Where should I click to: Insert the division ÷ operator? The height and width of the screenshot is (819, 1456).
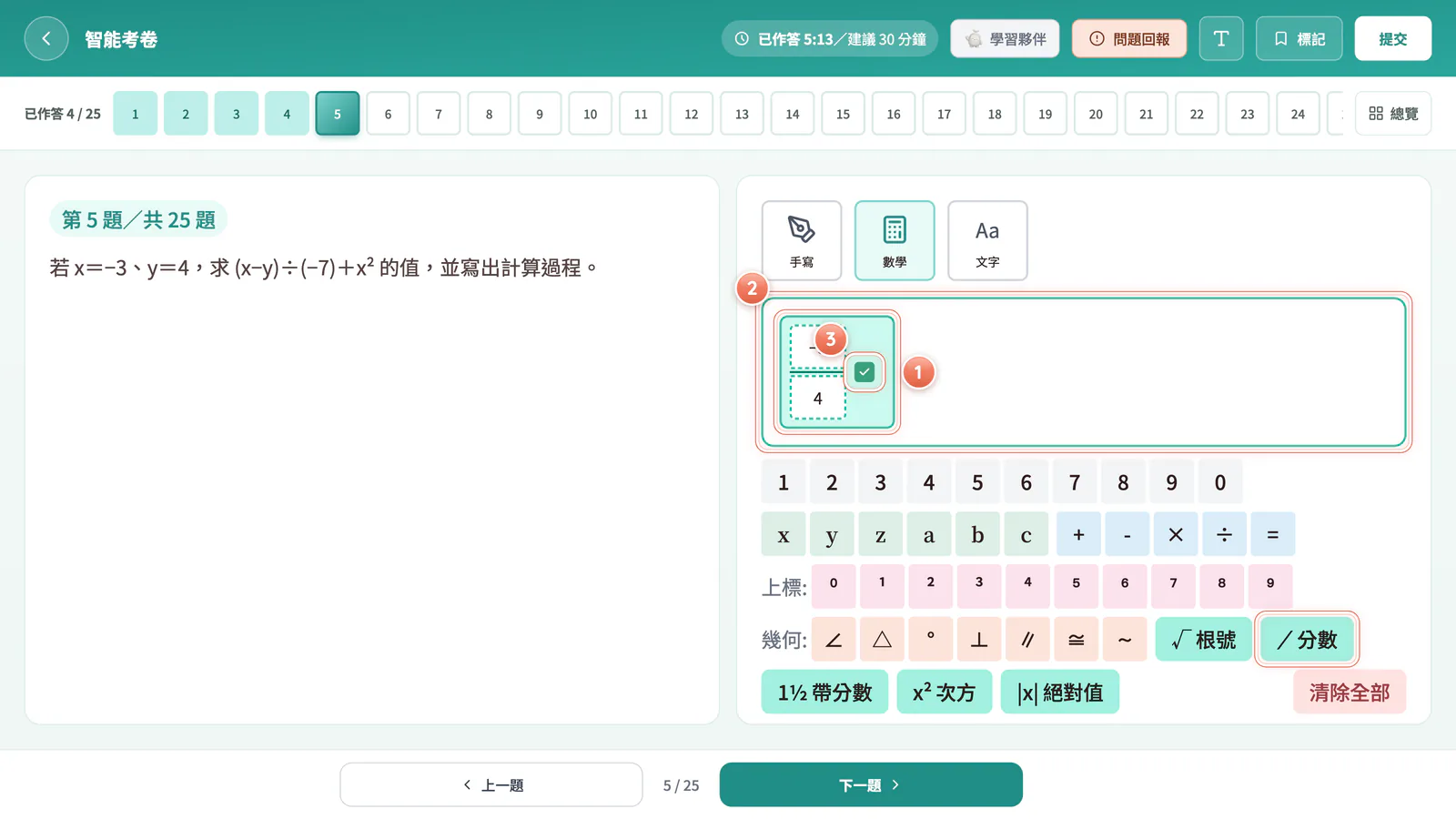point(1224,535)
